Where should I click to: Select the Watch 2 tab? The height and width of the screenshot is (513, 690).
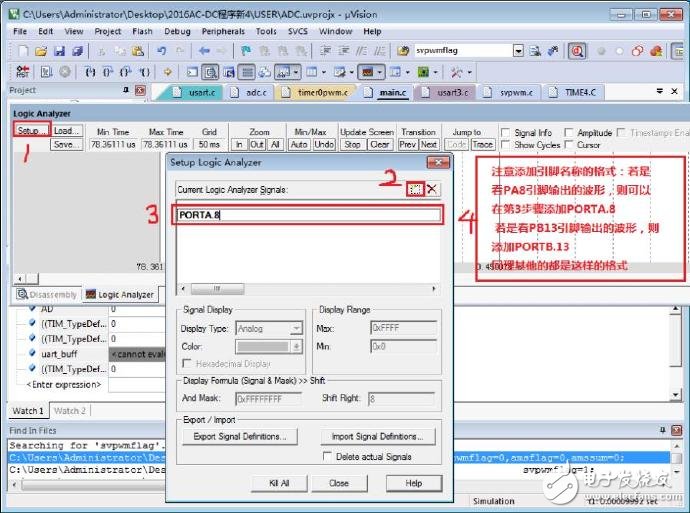70,410
